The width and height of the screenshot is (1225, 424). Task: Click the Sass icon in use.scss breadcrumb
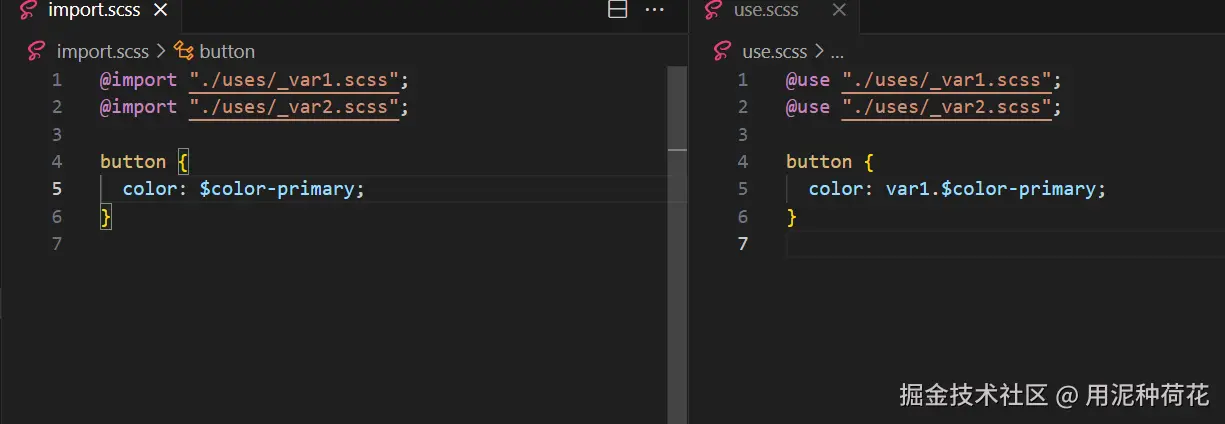pos(721,51)
